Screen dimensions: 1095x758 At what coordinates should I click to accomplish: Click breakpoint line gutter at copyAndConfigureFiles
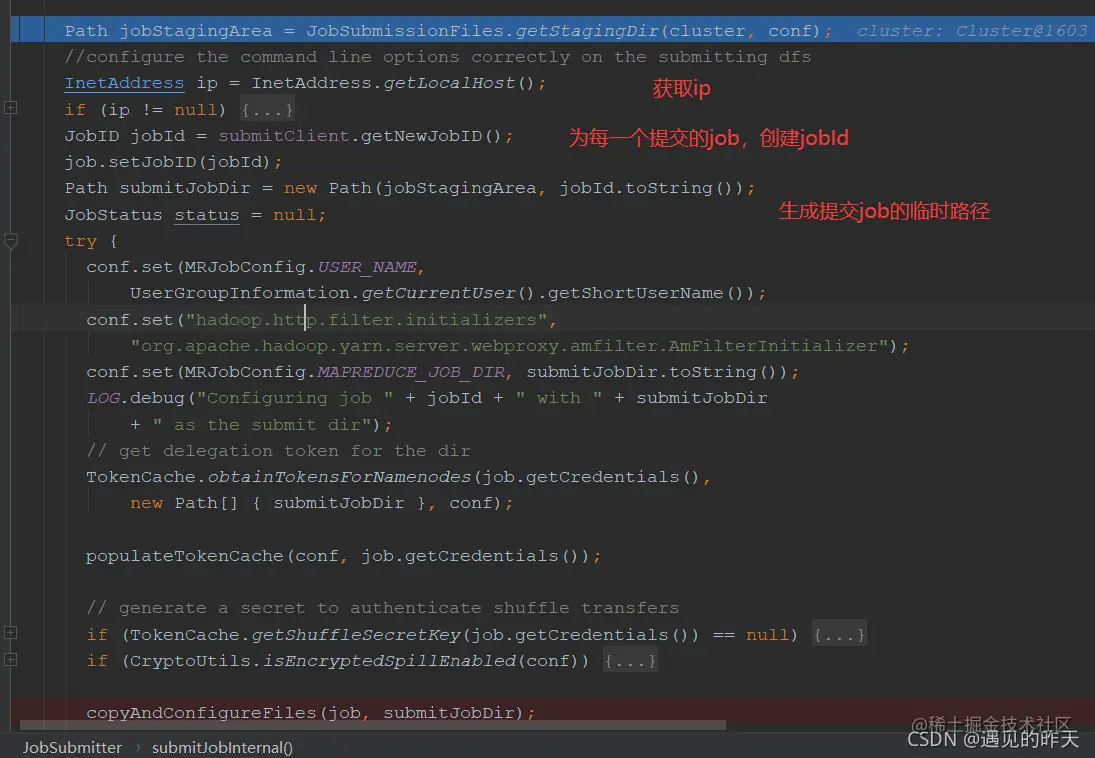click(x=28, y=713)
